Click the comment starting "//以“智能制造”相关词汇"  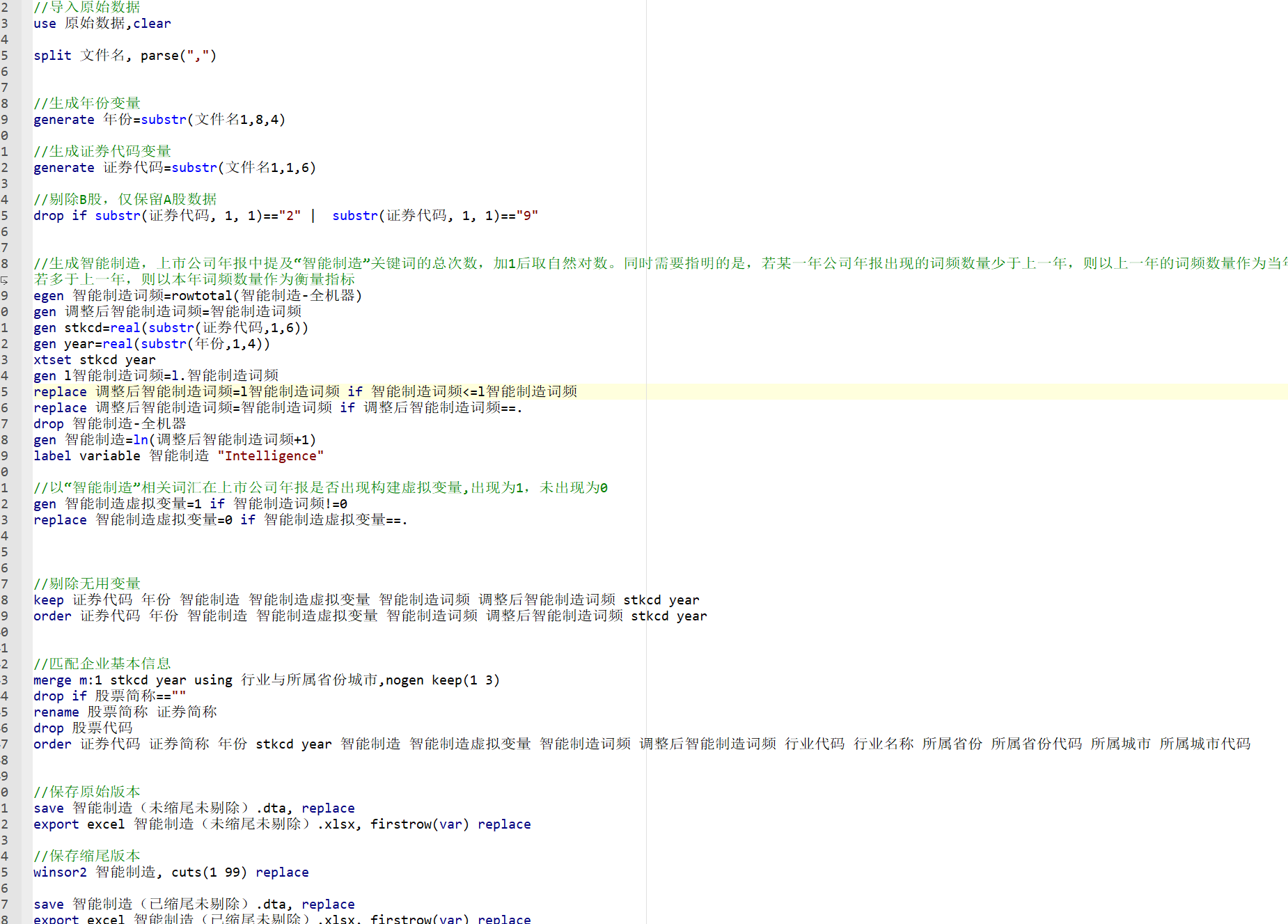tap(321, 487)
